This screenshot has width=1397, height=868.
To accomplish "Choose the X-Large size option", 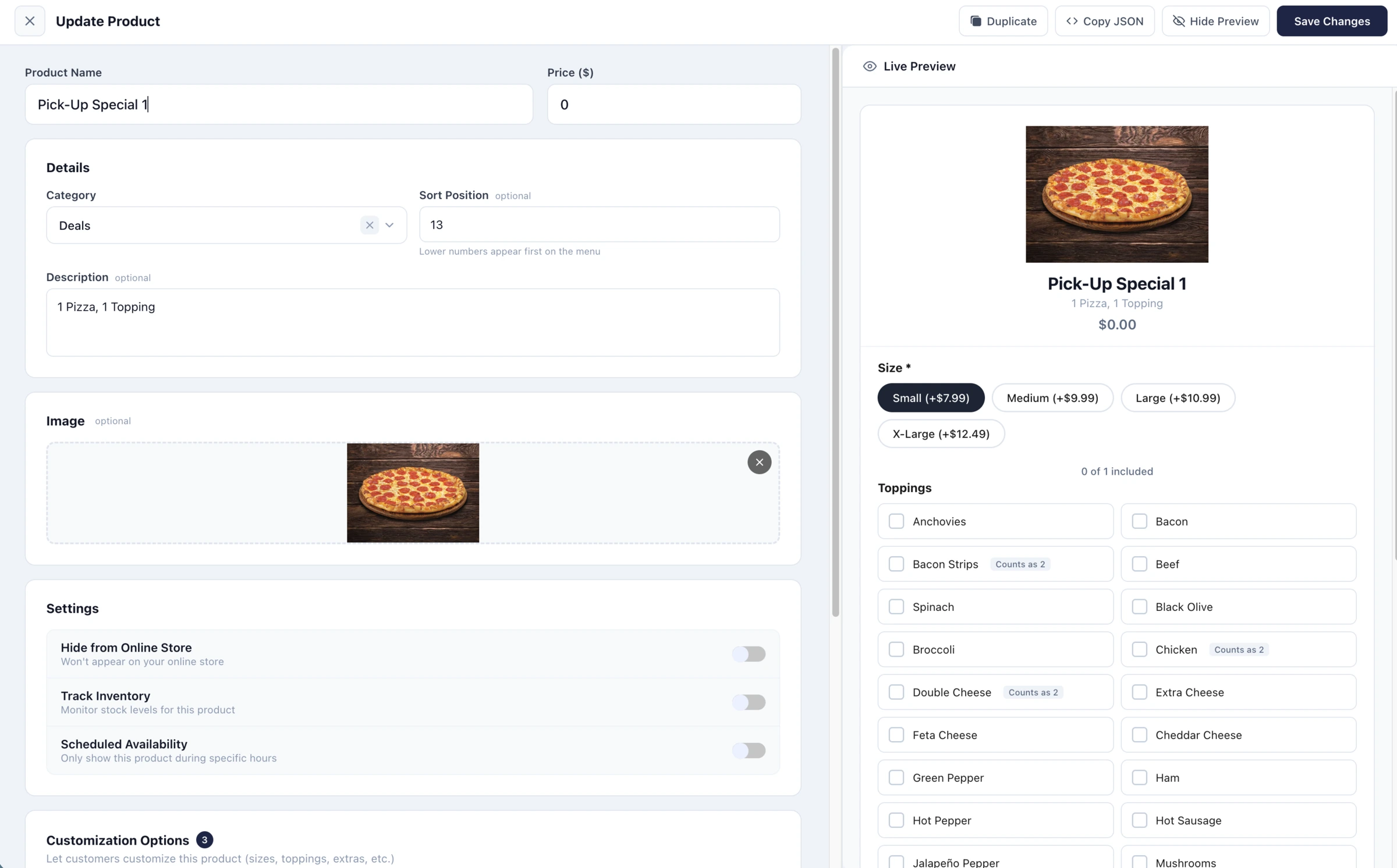I will (x=941, y=434).
